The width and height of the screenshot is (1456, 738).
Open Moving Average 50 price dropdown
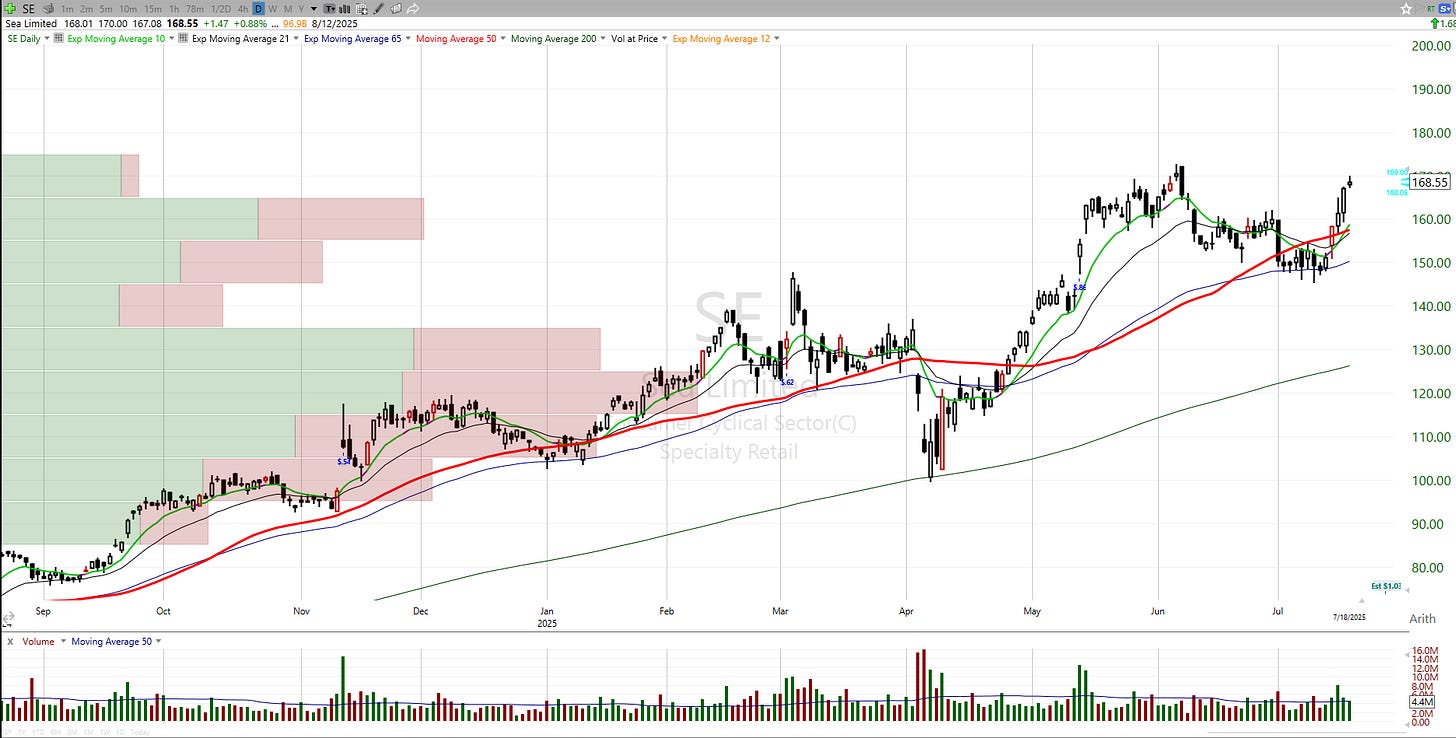click(503, 39)
